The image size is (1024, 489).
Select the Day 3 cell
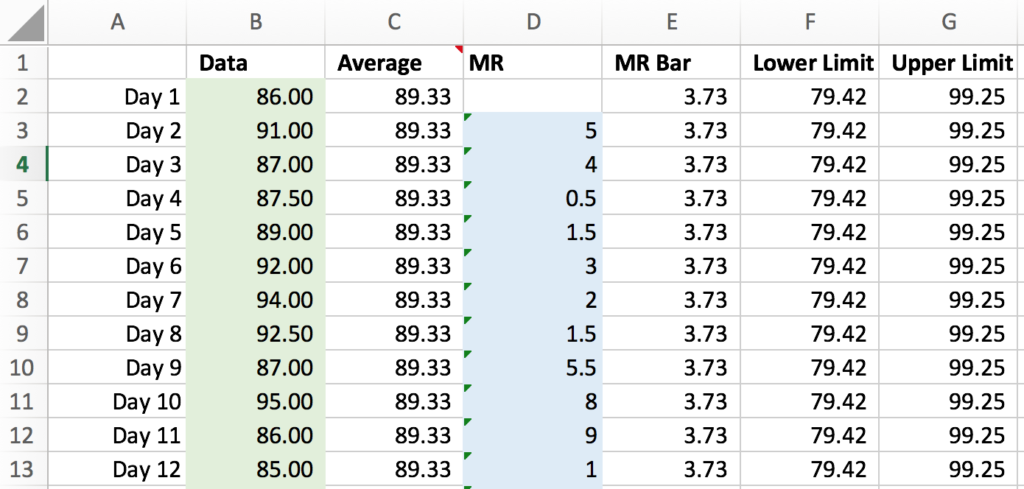coord(118,165)
